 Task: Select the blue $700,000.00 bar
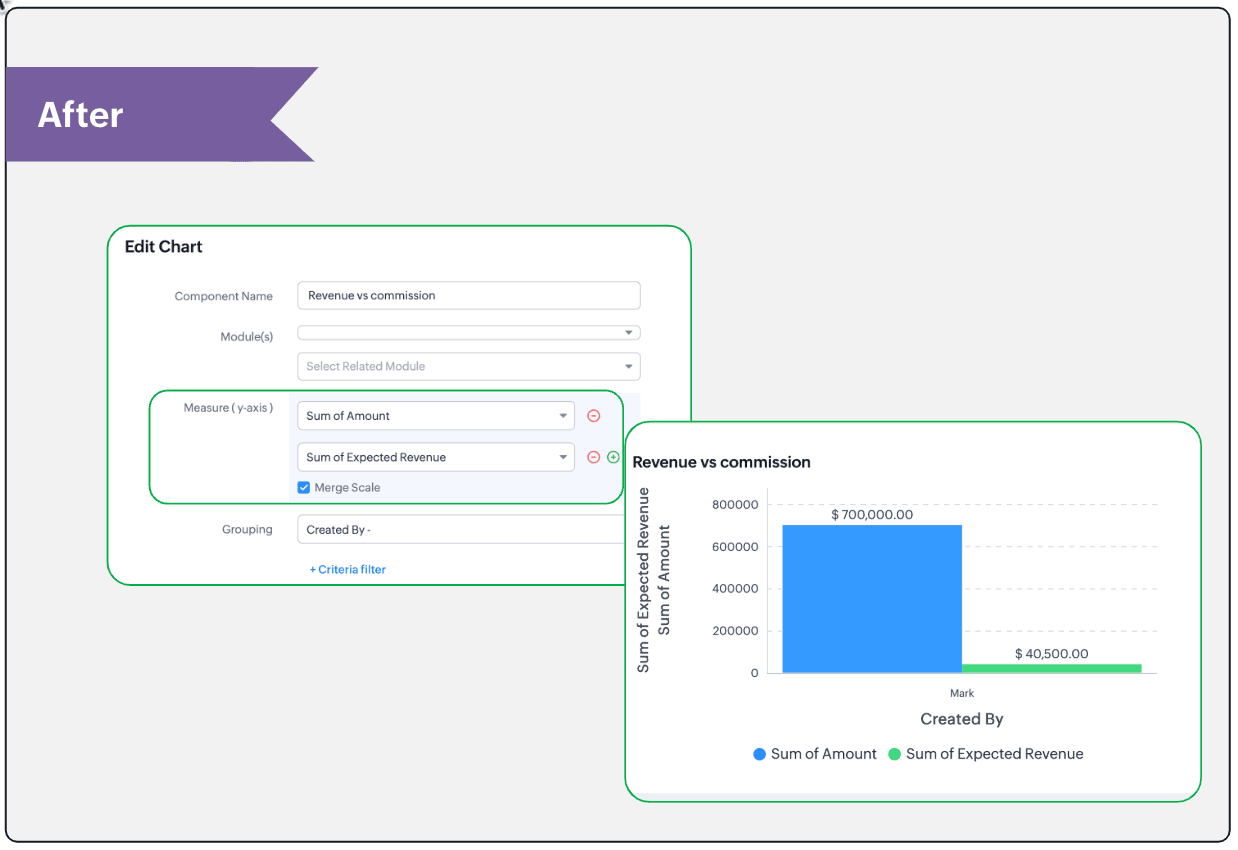[871, 600]
